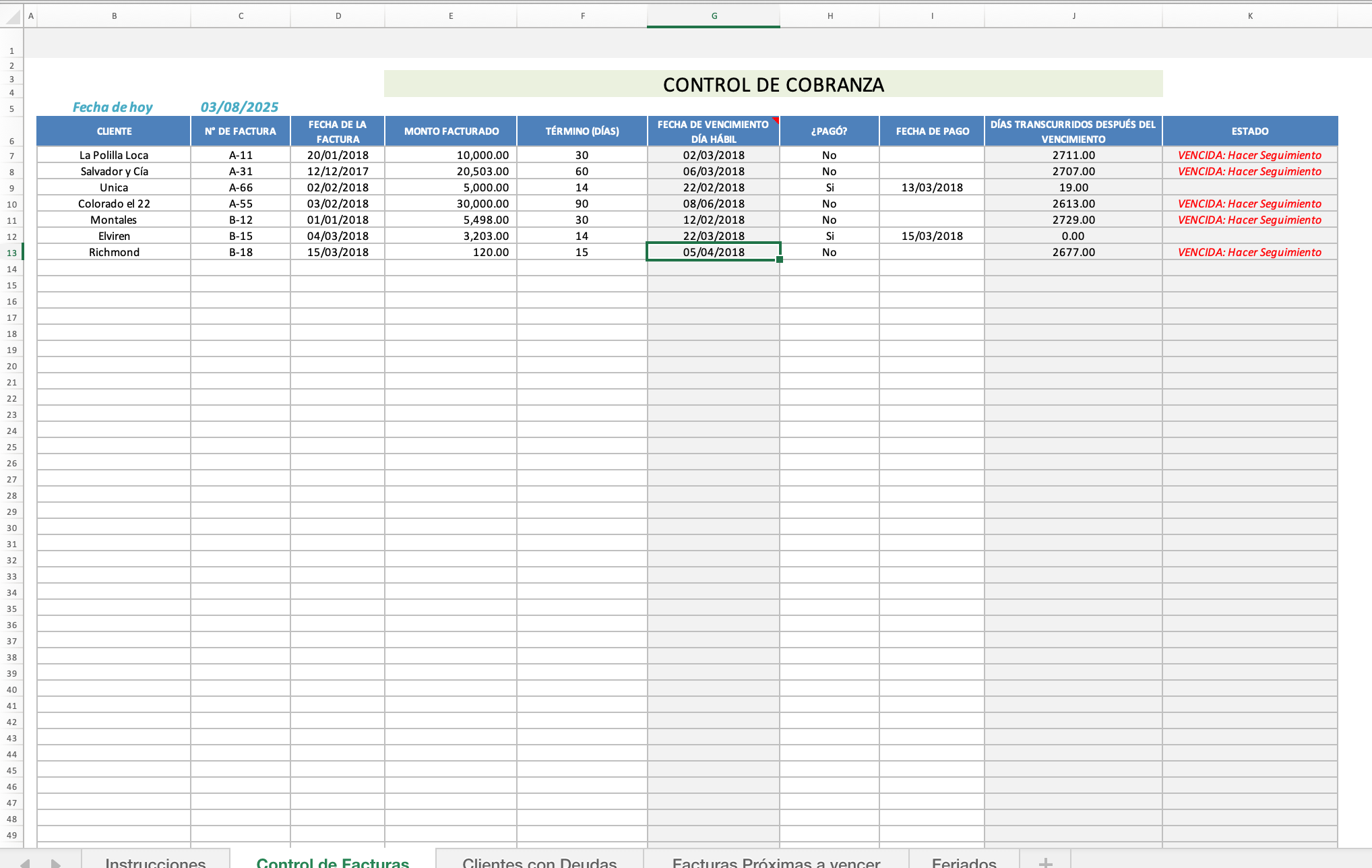1372x868 pixels.
Task: Open the Facturas Próximas a vencer tab
Action: click(x=776, y=862)
